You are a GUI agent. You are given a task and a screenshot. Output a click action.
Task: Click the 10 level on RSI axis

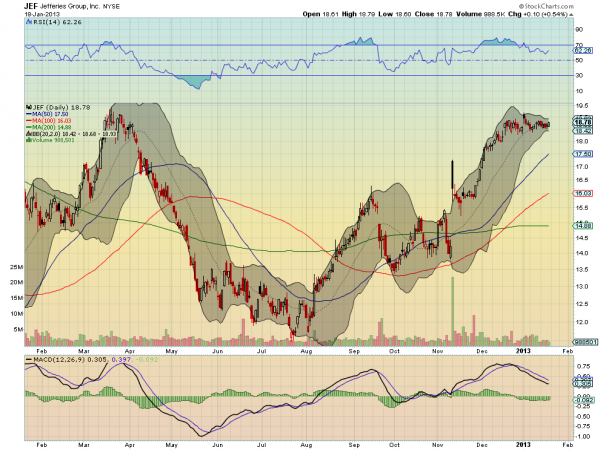coord(579,91)
